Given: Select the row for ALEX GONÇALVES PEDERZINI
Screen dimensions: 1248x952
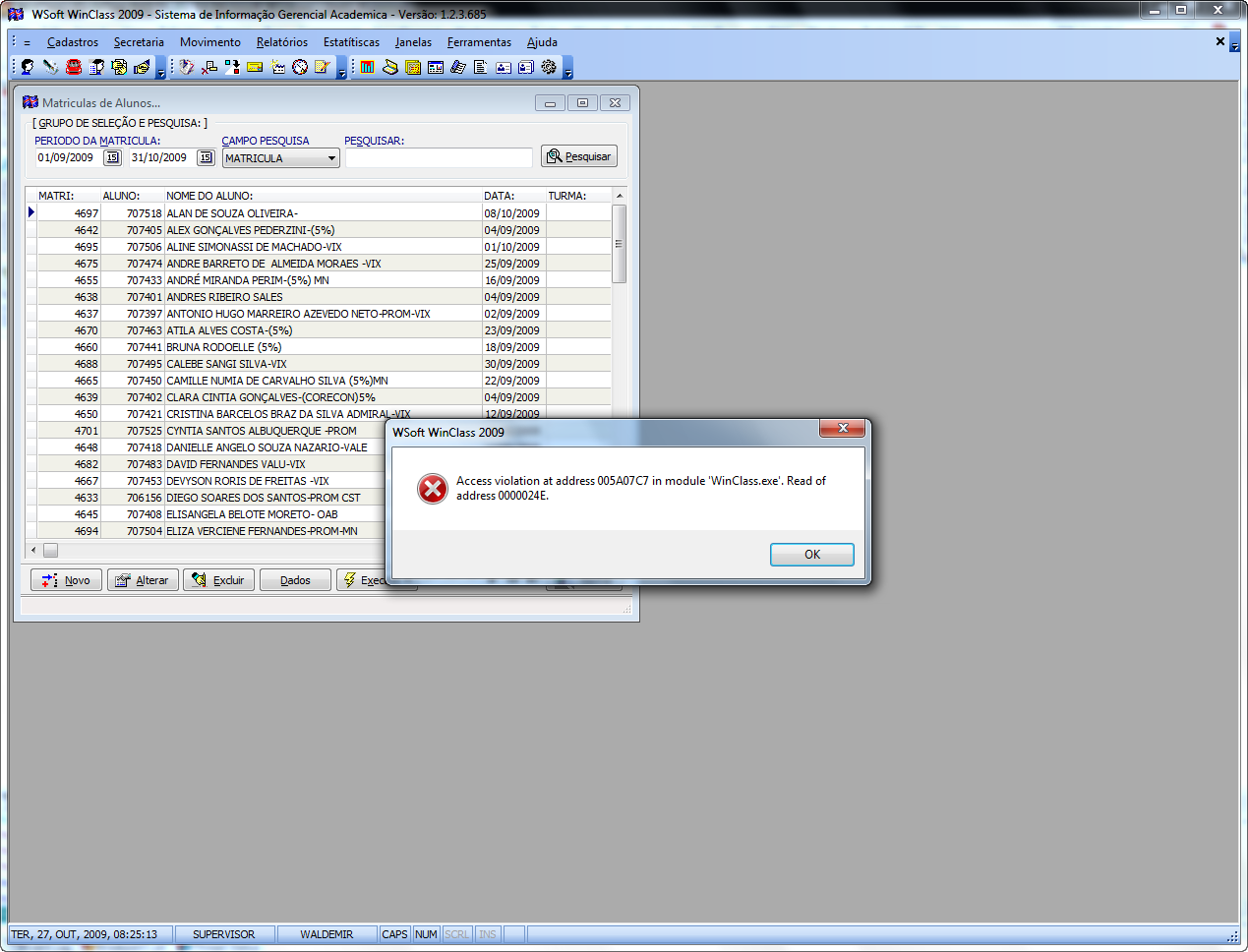Looking at the screenshot, I should click(251, 230).
